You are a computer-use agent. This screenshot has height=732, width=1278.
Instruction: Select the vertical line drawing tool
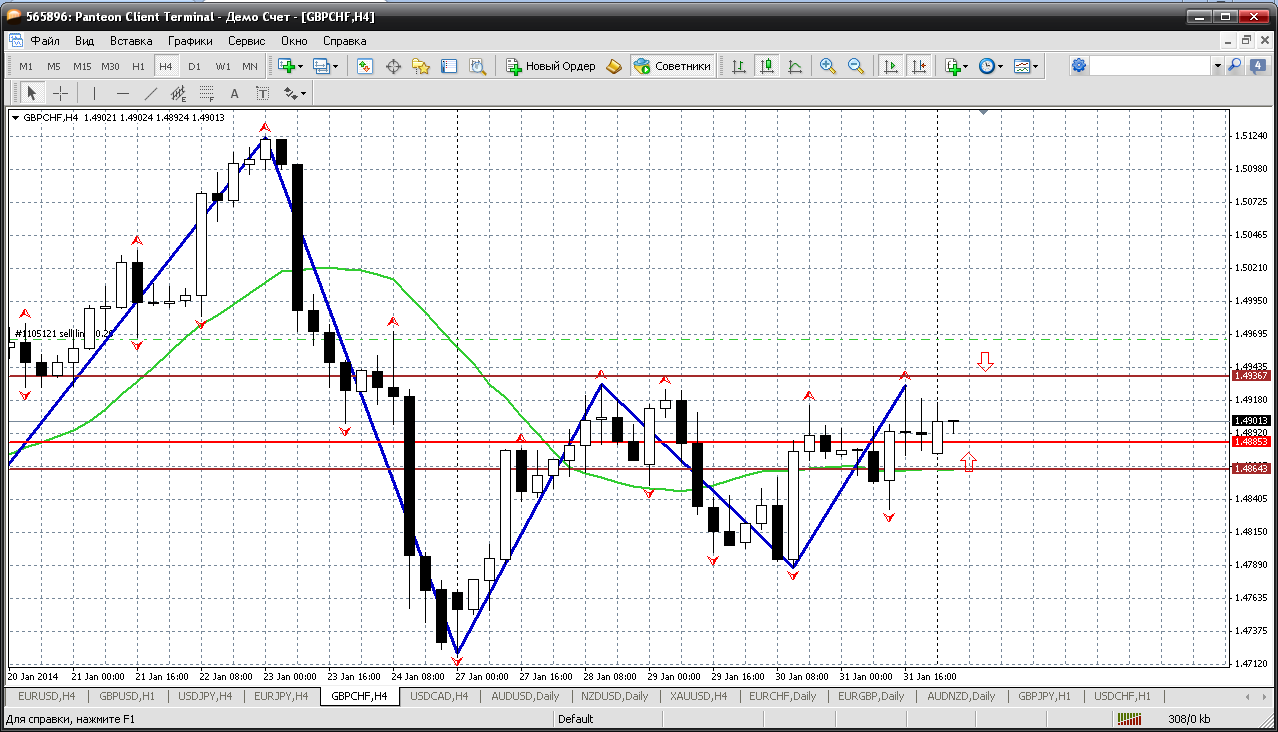pyautogui.click(x=94, y=93)
